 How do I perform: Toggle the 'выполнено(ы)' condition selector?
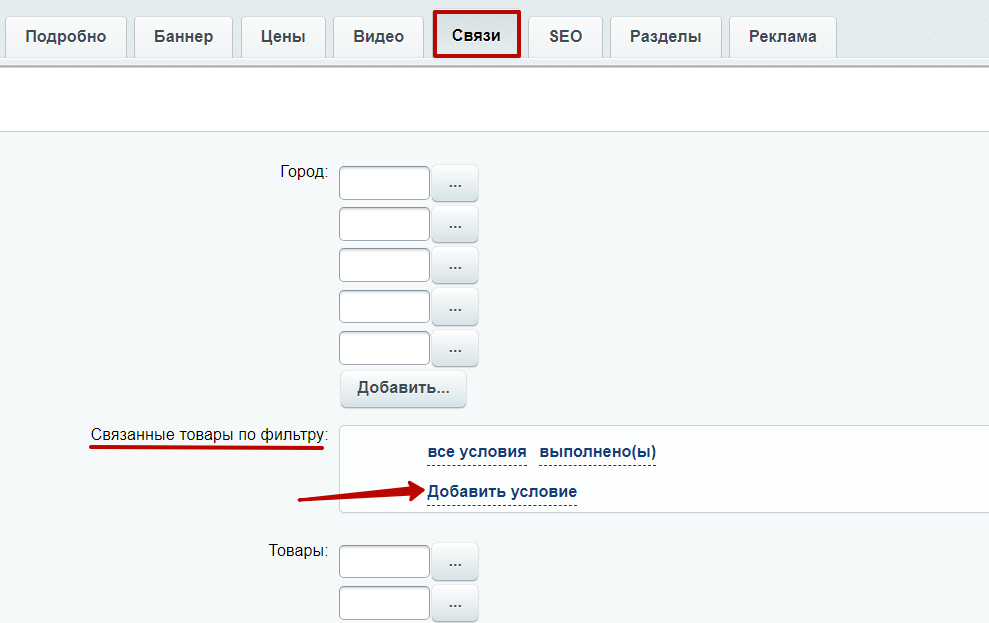click(598, 452)
